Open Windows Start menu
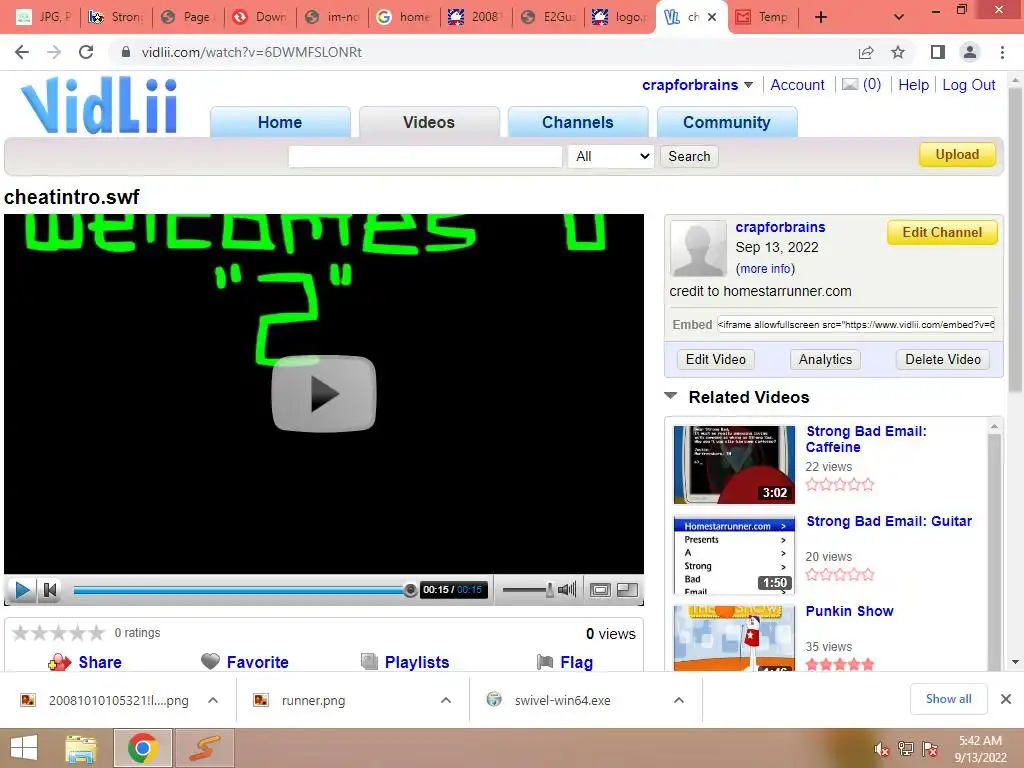 24,748
